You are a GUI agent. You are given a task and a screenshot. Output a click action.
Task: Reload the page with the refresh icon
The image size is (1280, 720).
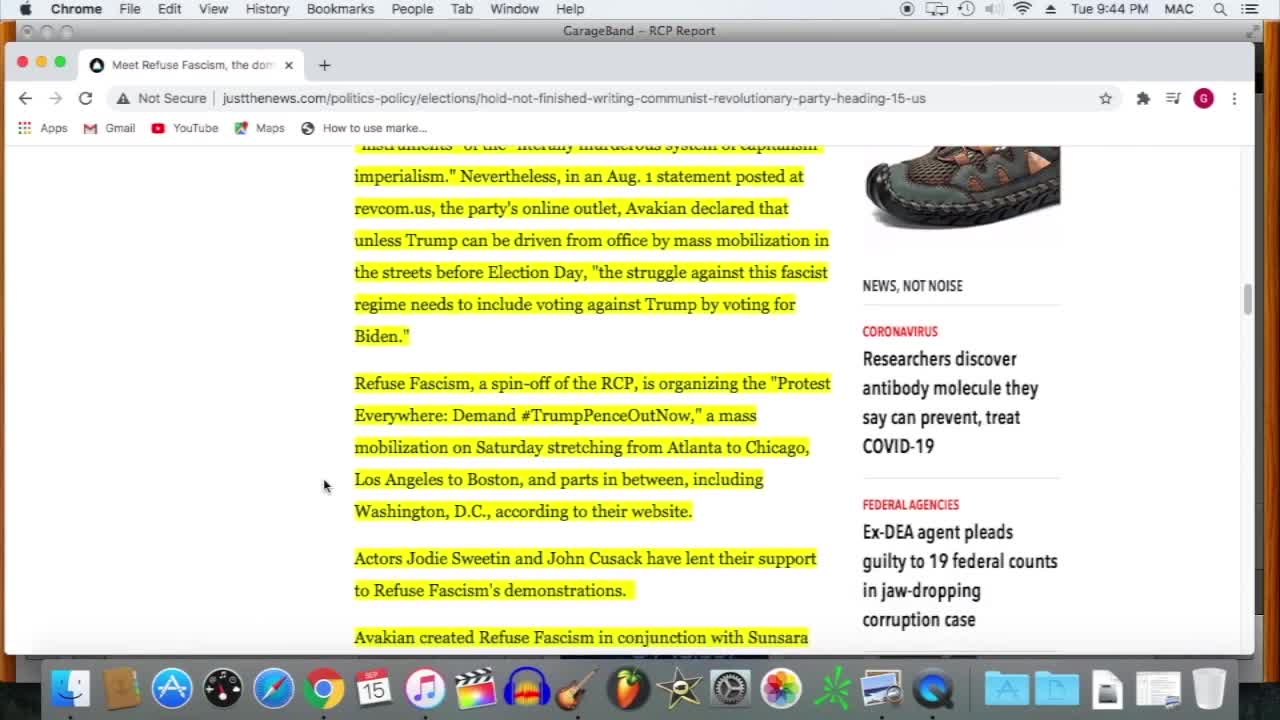(x=86, y=98)
